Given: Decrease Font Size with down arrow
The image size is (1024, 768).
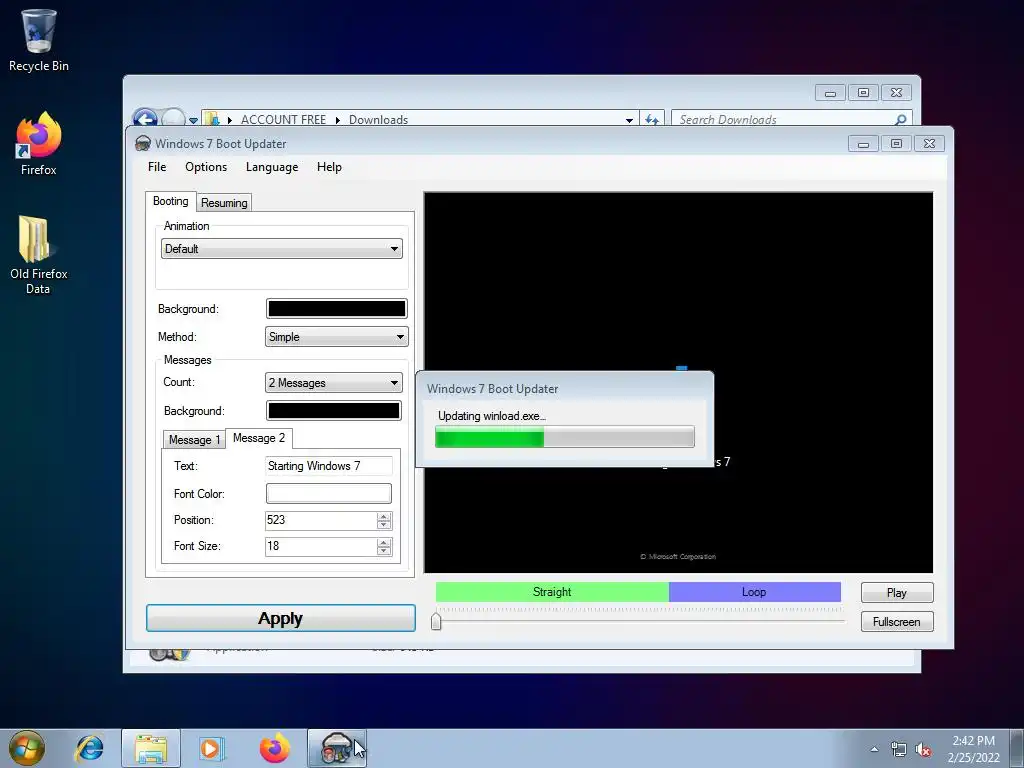Looking at the screenshot, I should tap(384, 551).
